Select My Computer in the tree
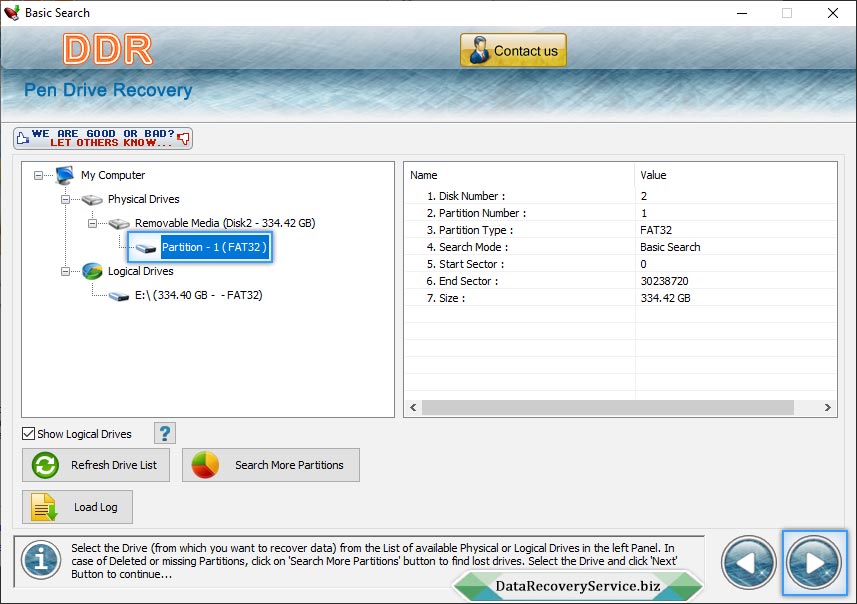 (x=113, y=175)
